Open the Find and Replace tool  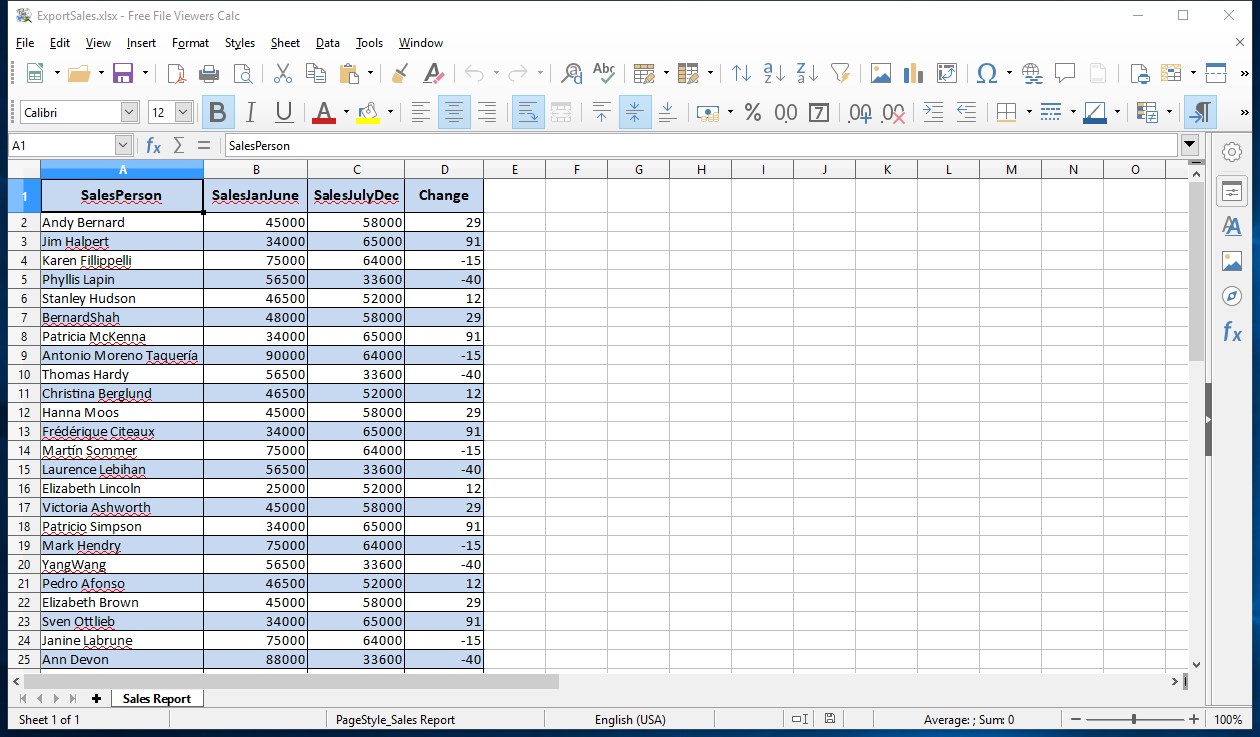pyautogui.click(x=571, y=73)
